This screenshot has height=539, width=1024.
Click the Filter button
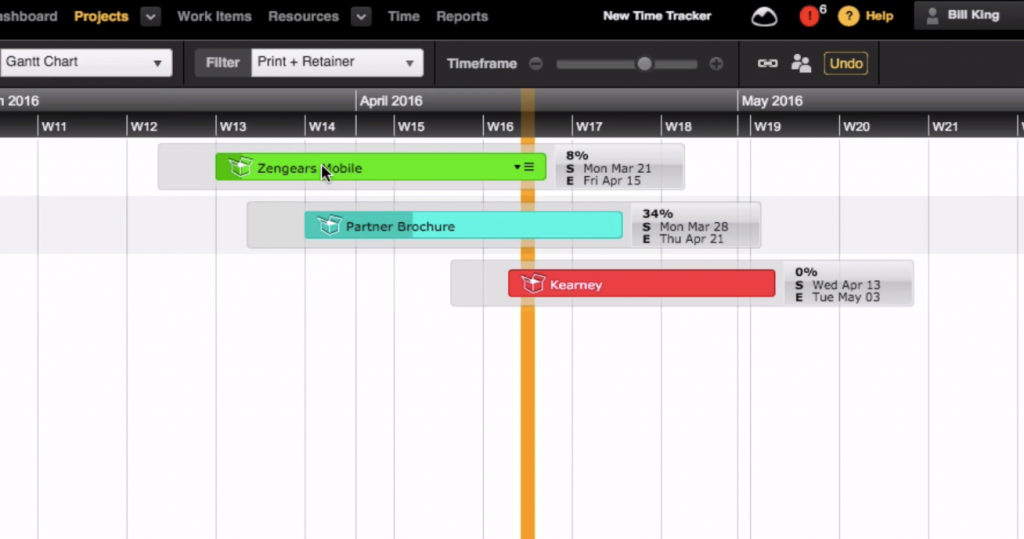(x=223, y=63)
